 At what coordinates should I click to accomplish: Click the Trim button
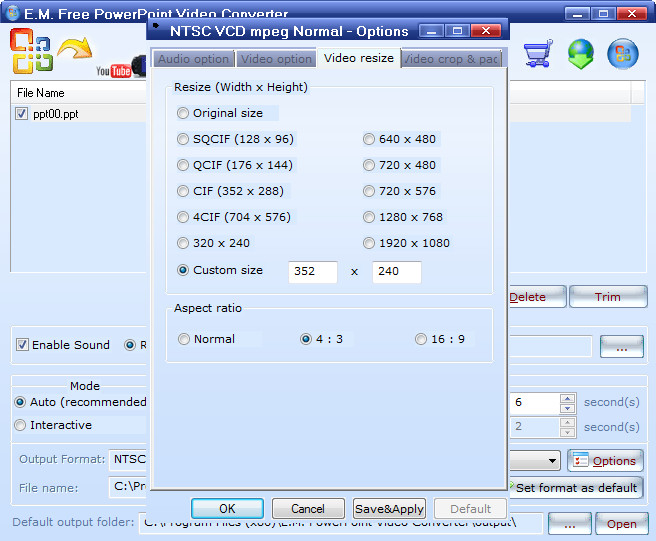coord(608,296)
